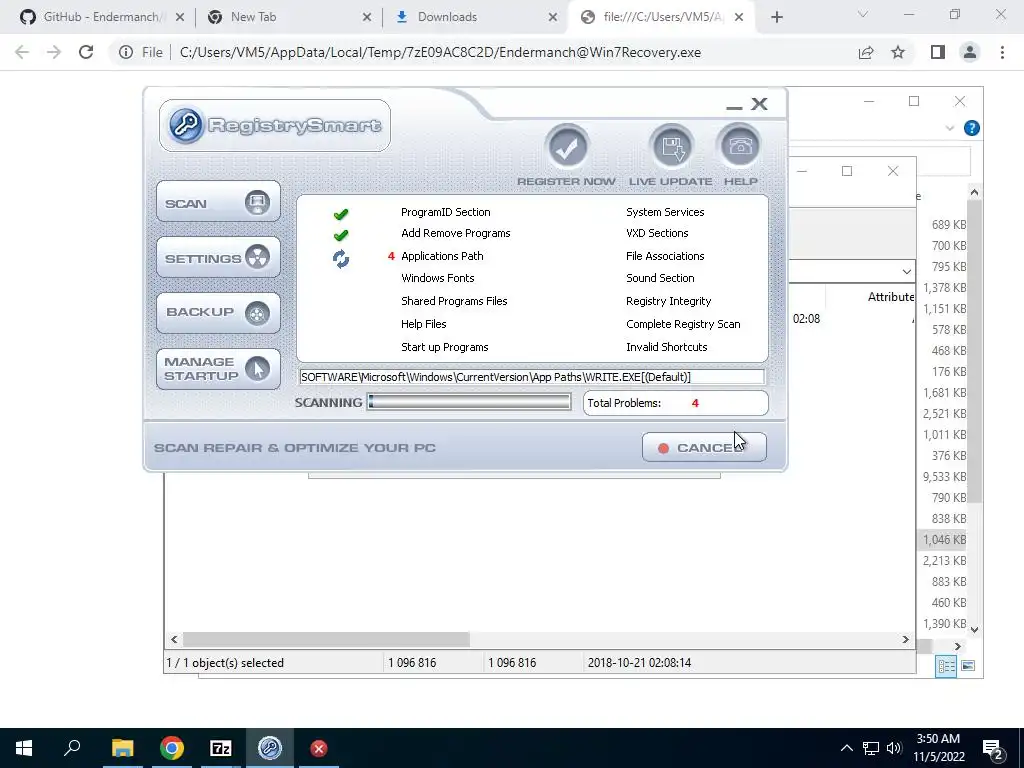Select the System Services entry
Screen dimensions: 1024x768
665,212
